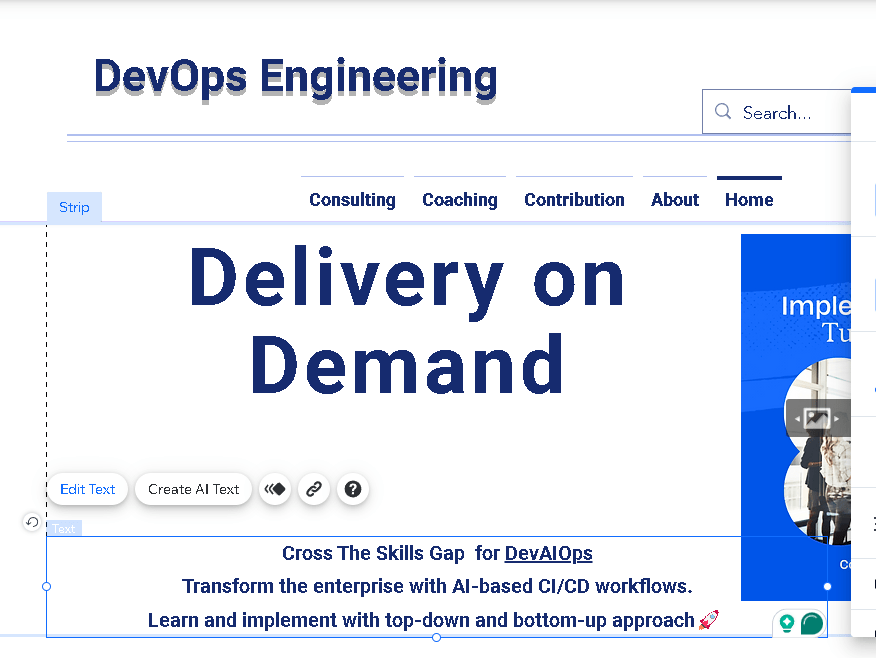
Task: Click the green lightbulb suggestion icon
Action: 787,623
